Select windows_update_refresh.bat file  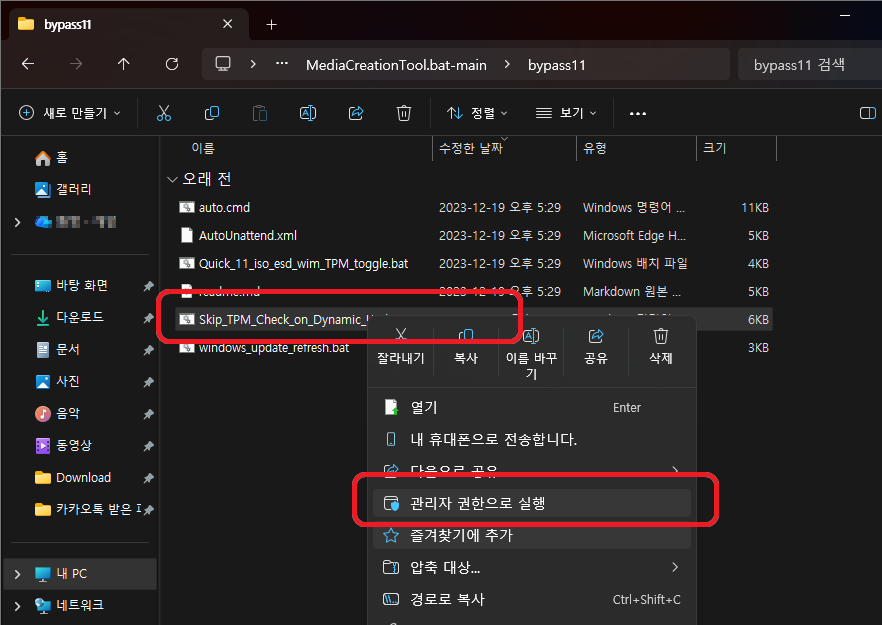point(273,348)
